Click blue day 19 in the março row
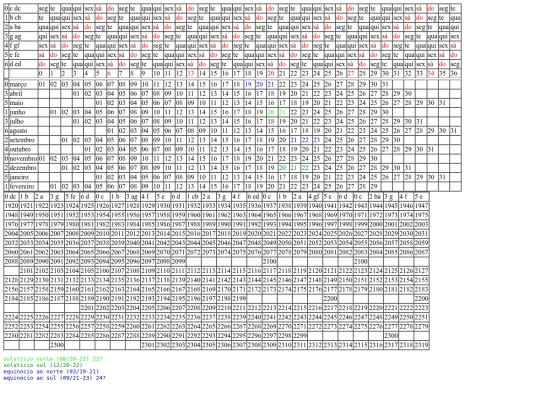This screenshot has width=540, height=405. (x=248, y=84)
